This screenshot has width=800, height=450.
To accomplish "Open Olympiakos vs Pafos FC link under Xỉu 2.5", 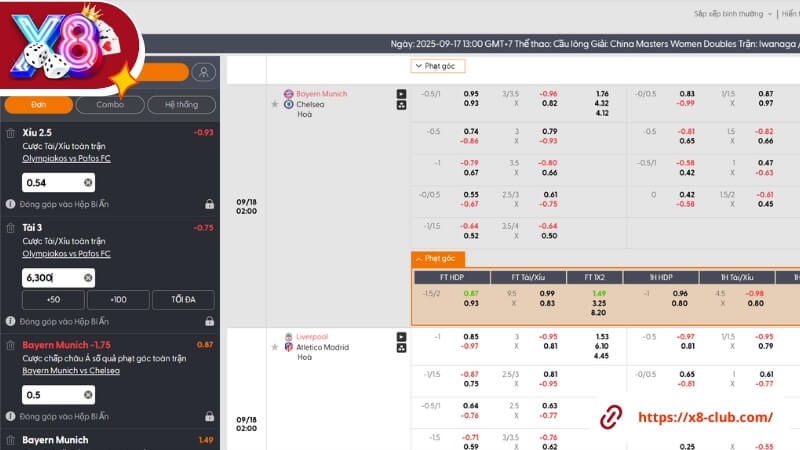I will pos(66,158).
